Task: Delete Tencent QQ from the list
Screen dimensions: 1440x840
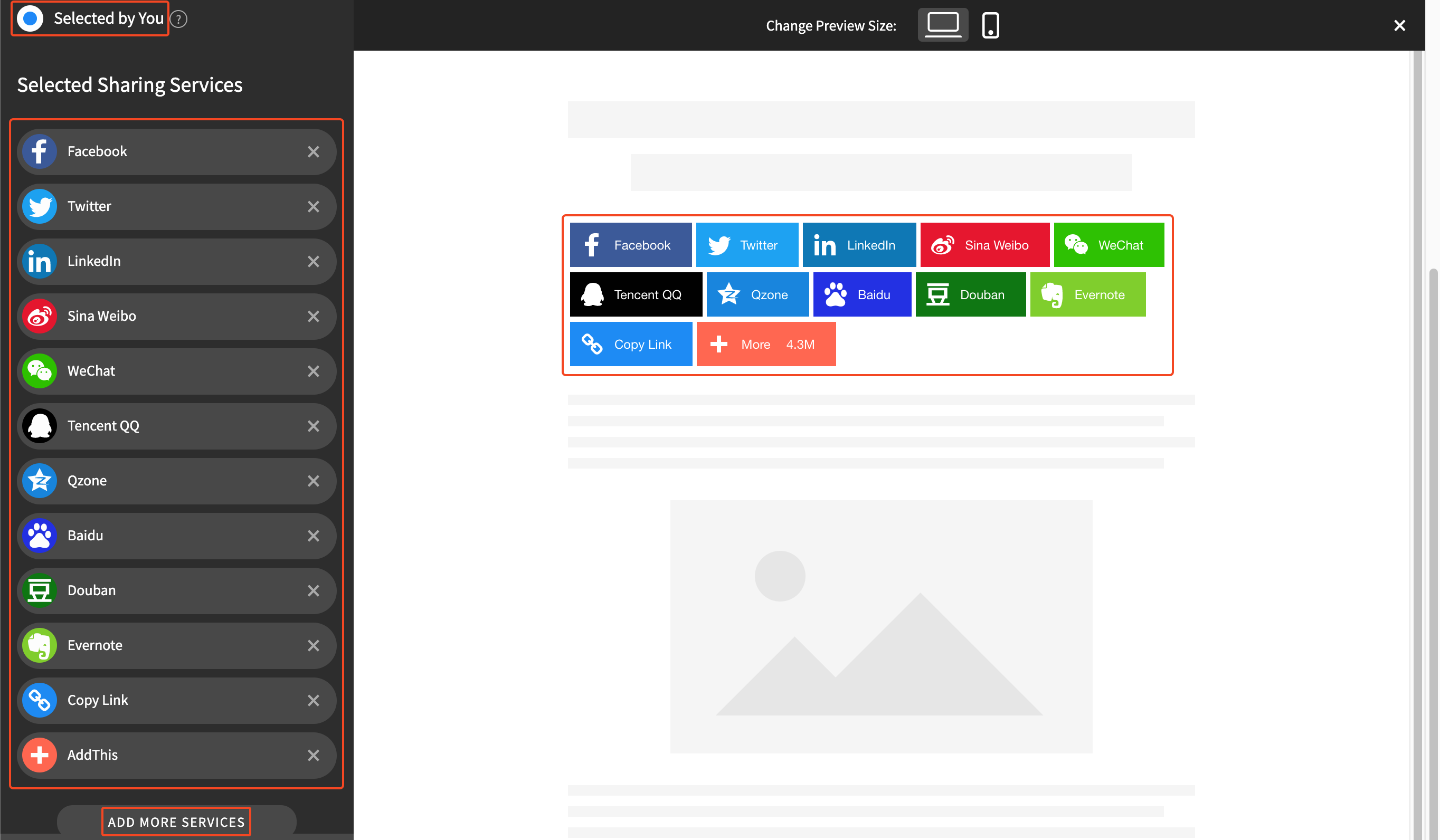Action: coord(313,426)
